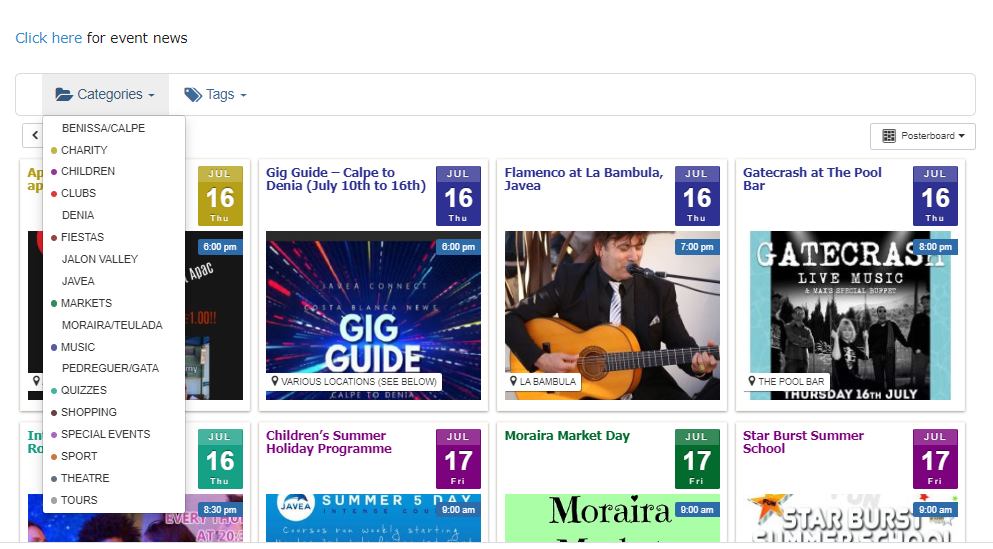Open the Categories dropdown

[105, 95]
